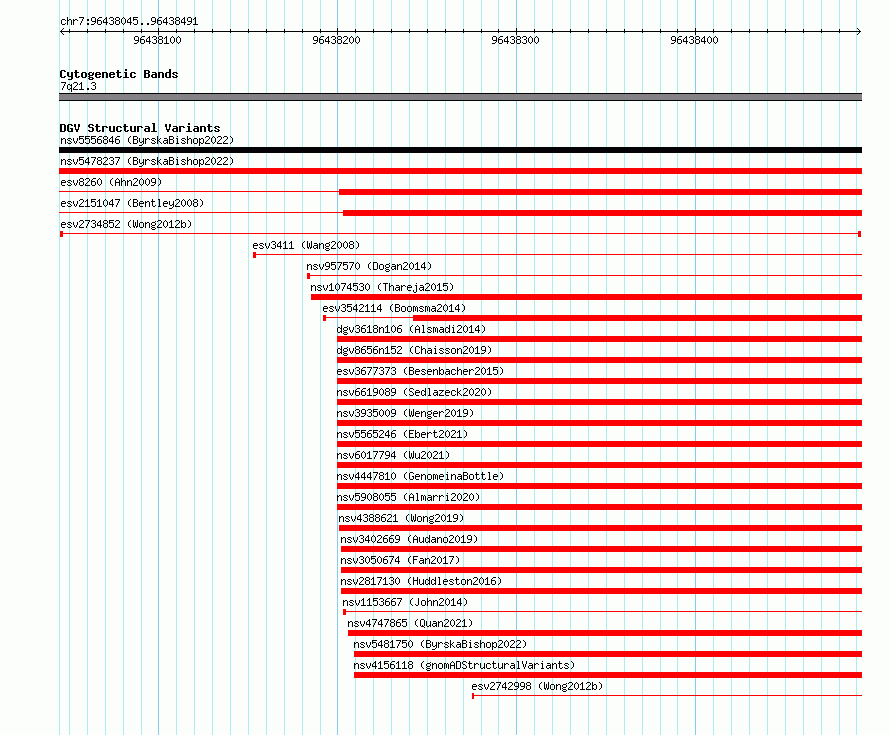Open variant nsv1153667 (John2014)
Image resolution: width=890 pixels, height=735 pixels.
[405, 602]
